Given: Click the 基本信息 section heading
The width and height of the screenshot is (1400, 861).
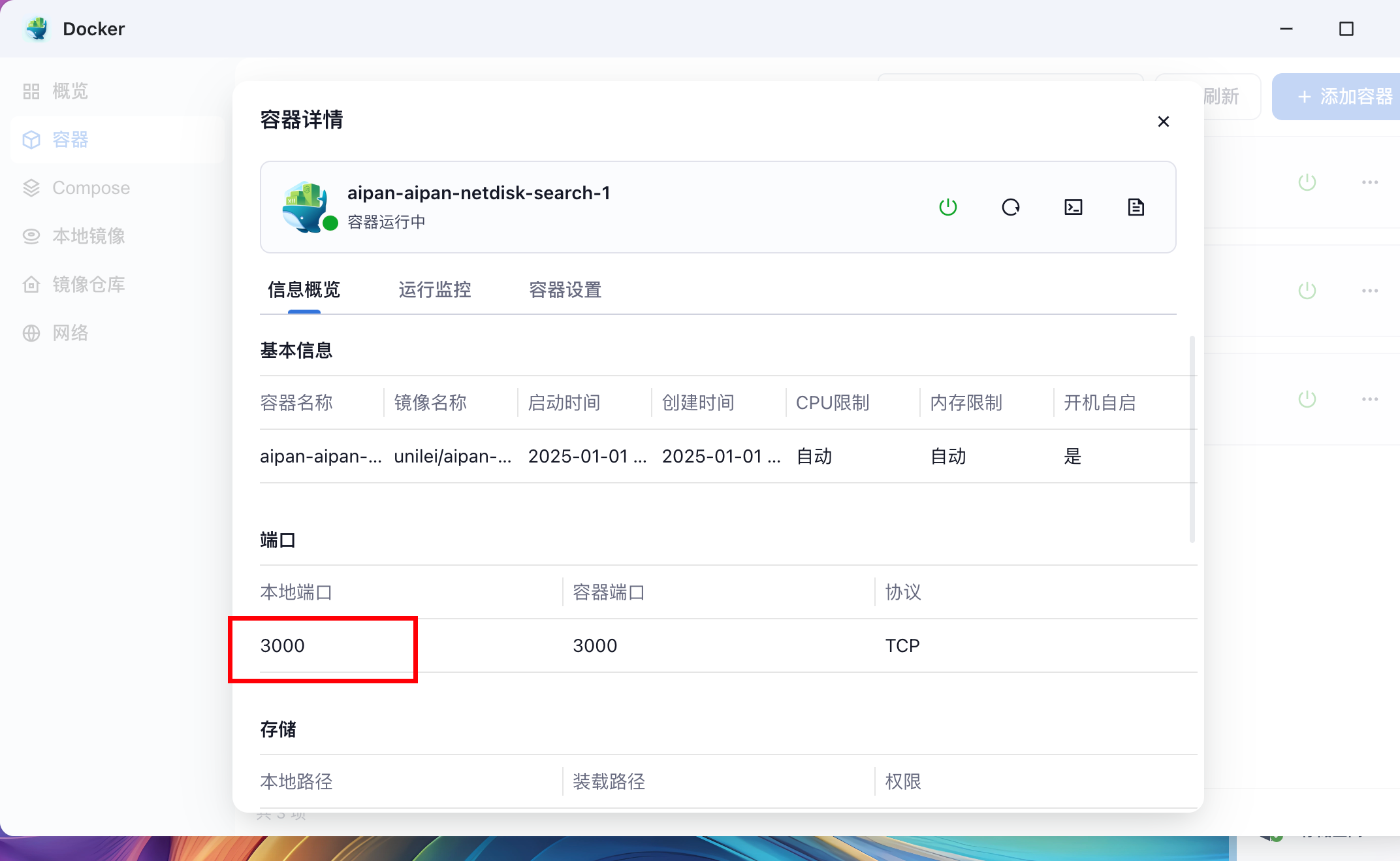Looking at the screenshot, I should pyautogui.click(x=296, y=350).
